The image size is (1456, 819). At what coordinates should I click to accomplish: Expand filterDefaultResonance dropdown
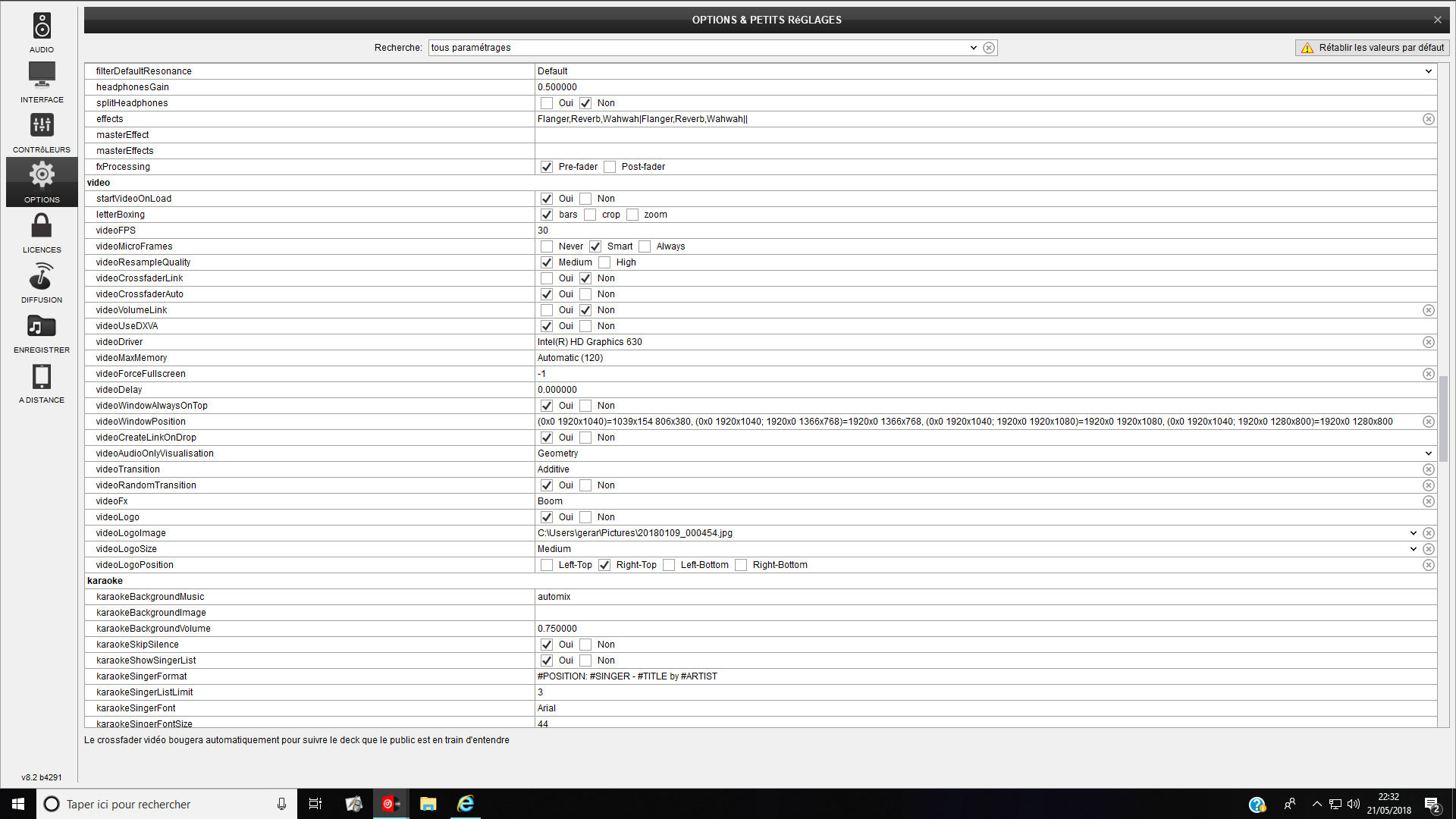[x=1429, y=71]
